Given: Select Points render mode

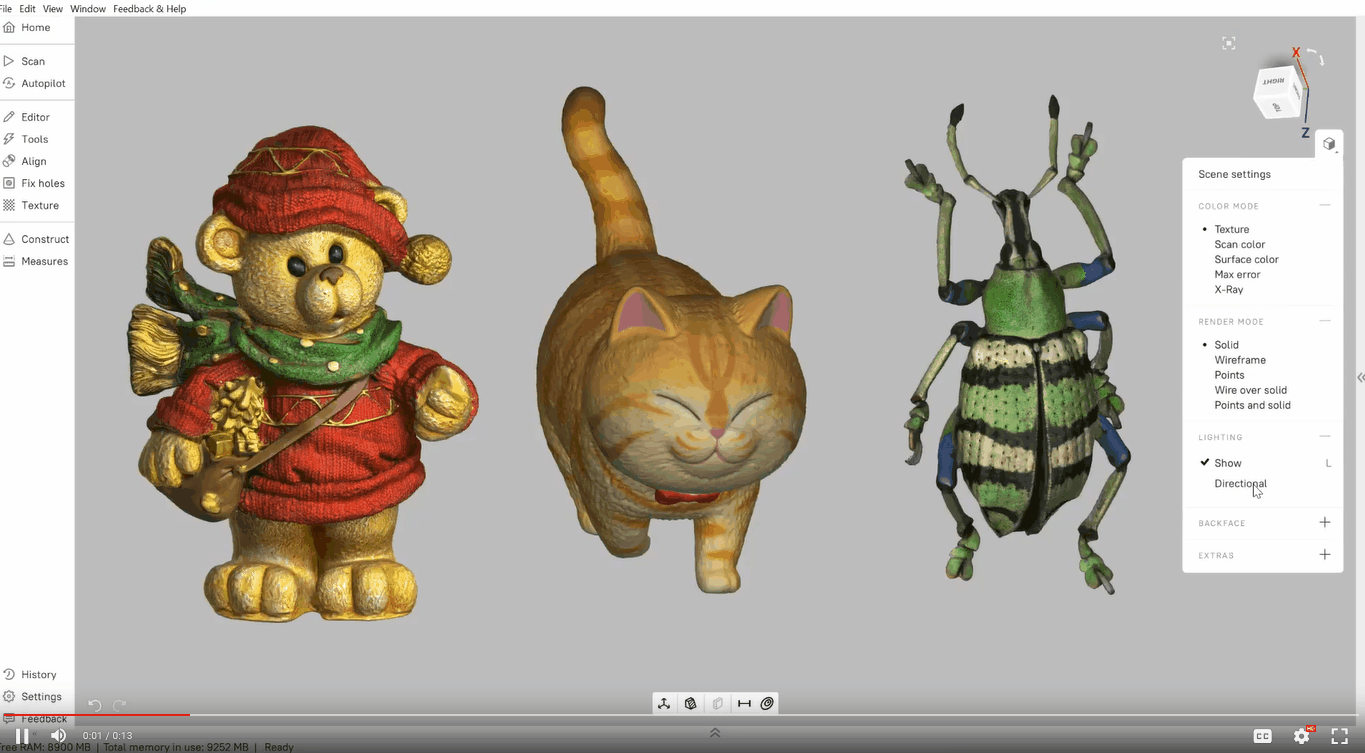Looking at the screenshot, I should pos(1229,375).
